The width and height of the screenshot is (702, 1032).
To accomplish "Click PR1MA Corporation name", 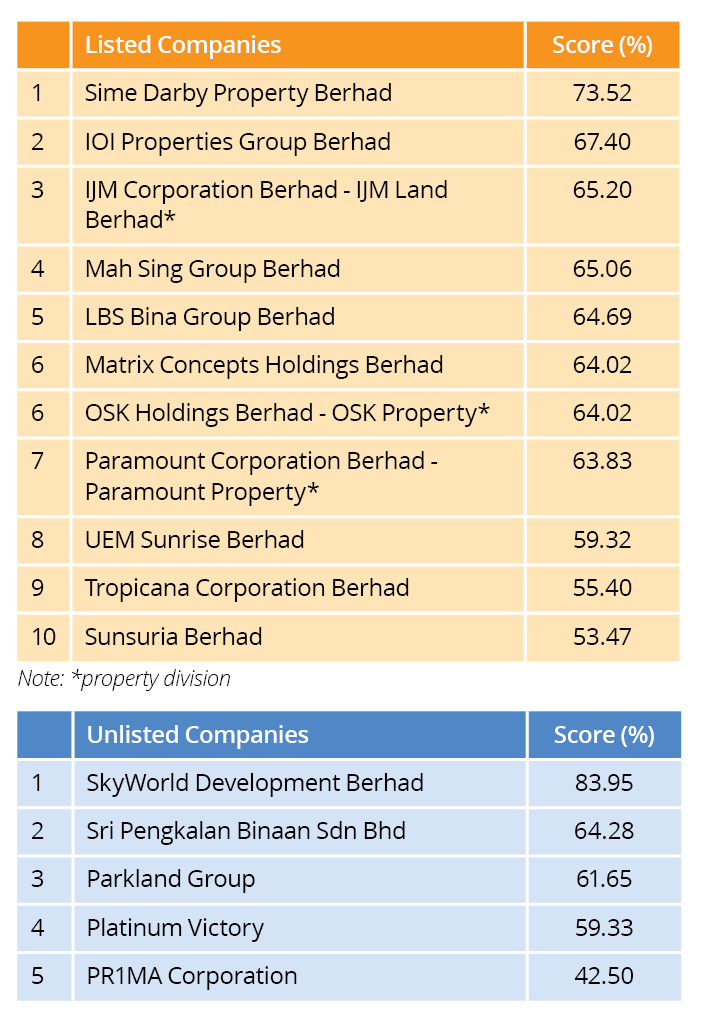I will coord(192,976).
